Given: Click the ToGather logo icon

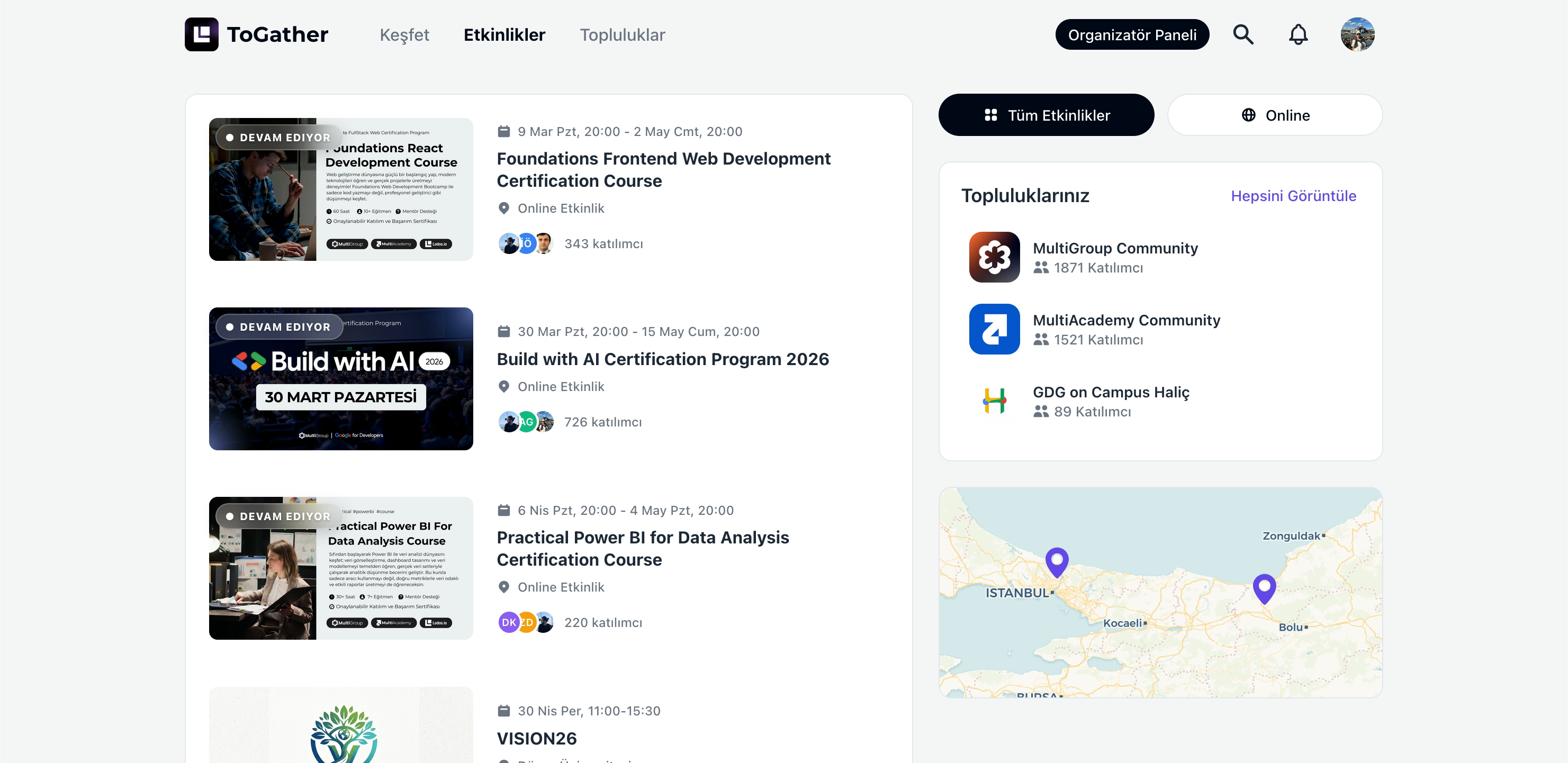Looking at the screenshot, I should (202, 34).
